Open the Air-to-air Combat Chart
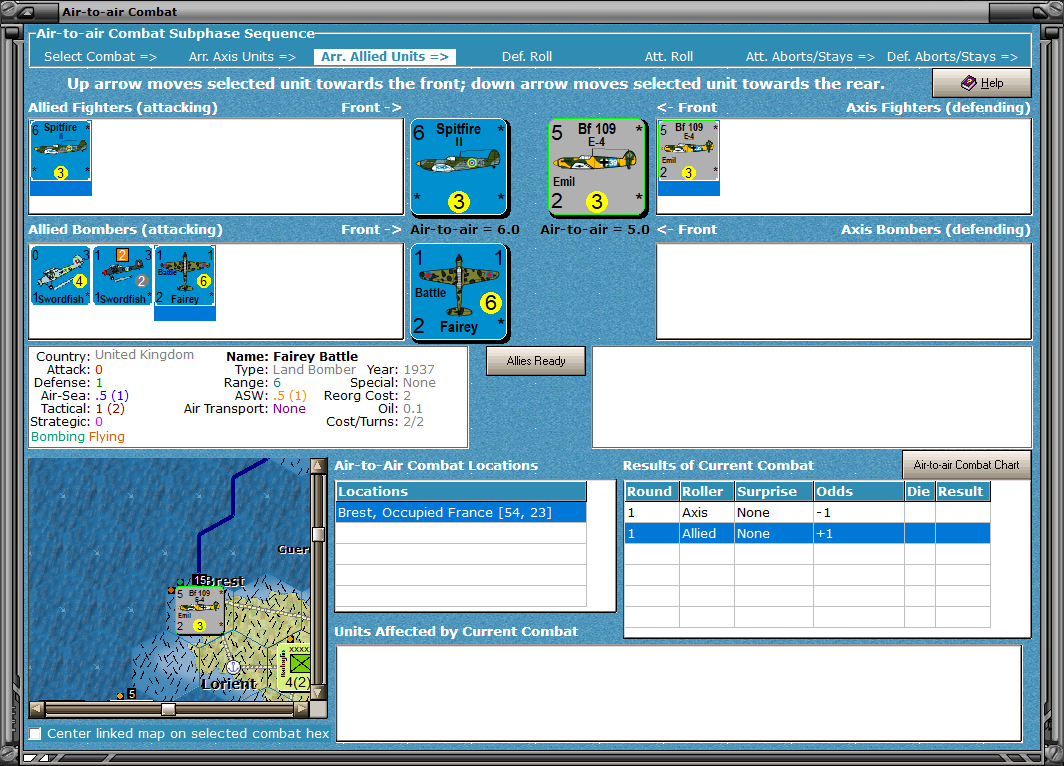Viewport: 1064px width, 766px height. point(966,465)
